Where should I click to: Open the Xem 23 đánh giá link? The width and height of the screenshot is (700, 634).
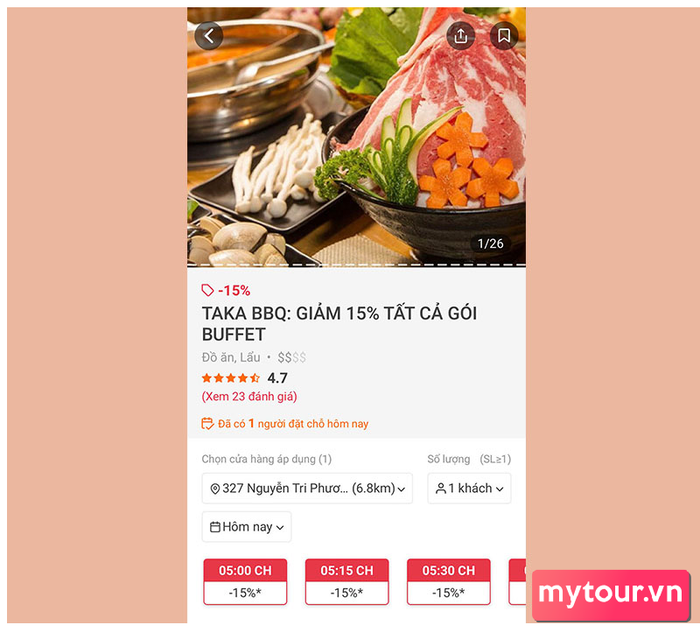tap(250, 396)
